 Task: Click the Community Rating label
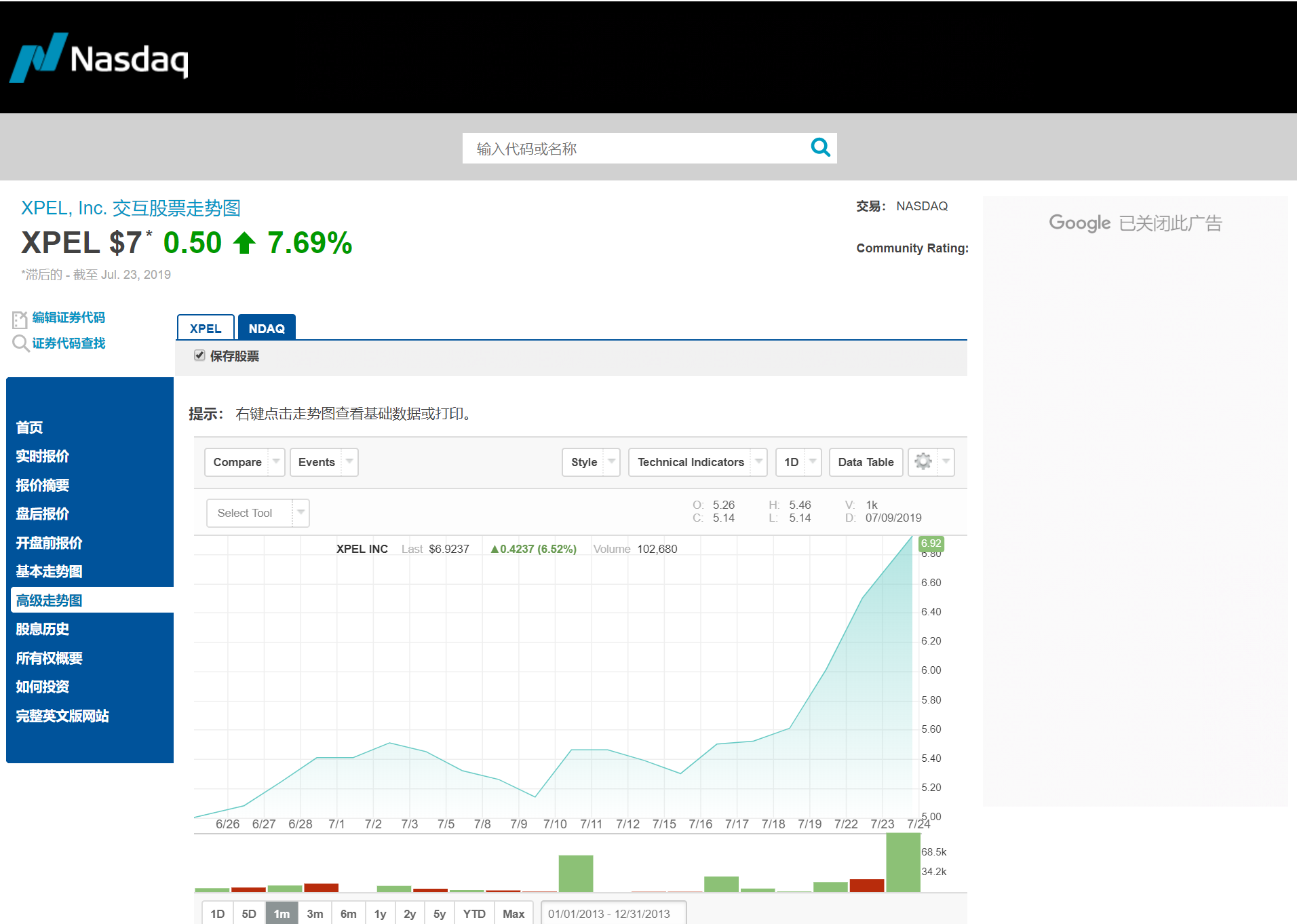[912, 248]
